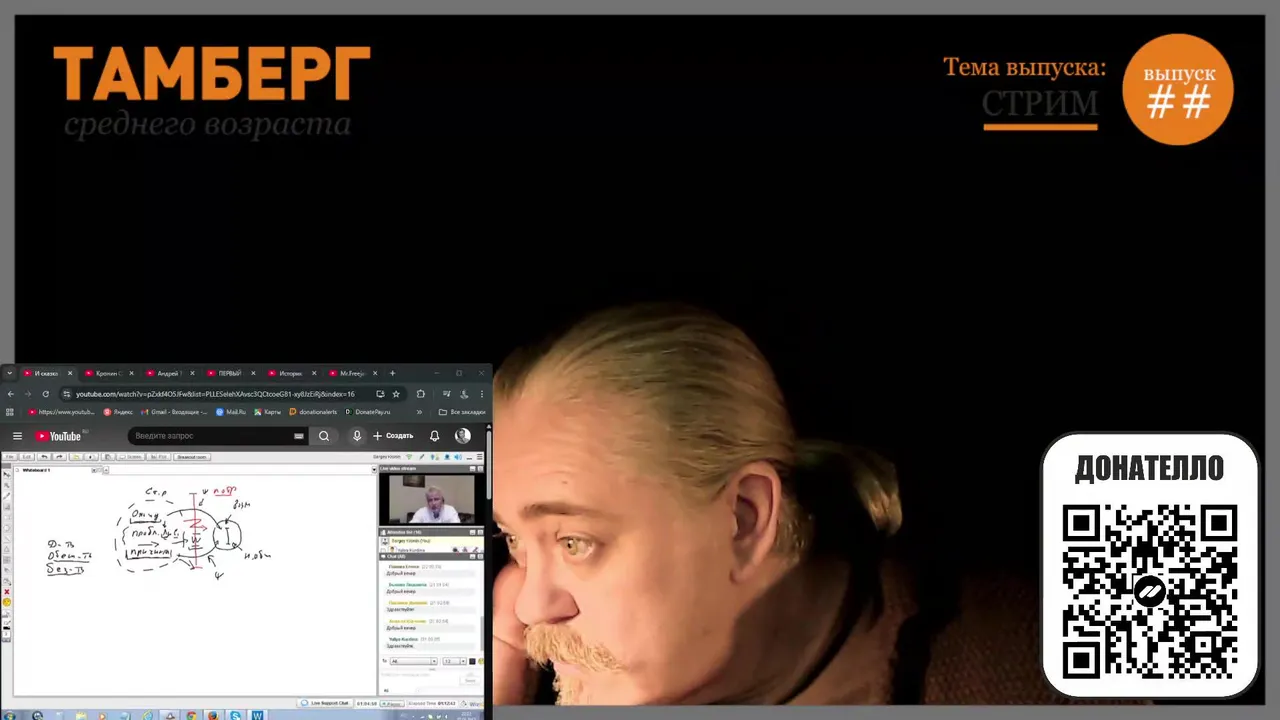Open the media control icon in Chrome toolbar
This screenshot has width=1280, height=720.
[x=446, y=394]
